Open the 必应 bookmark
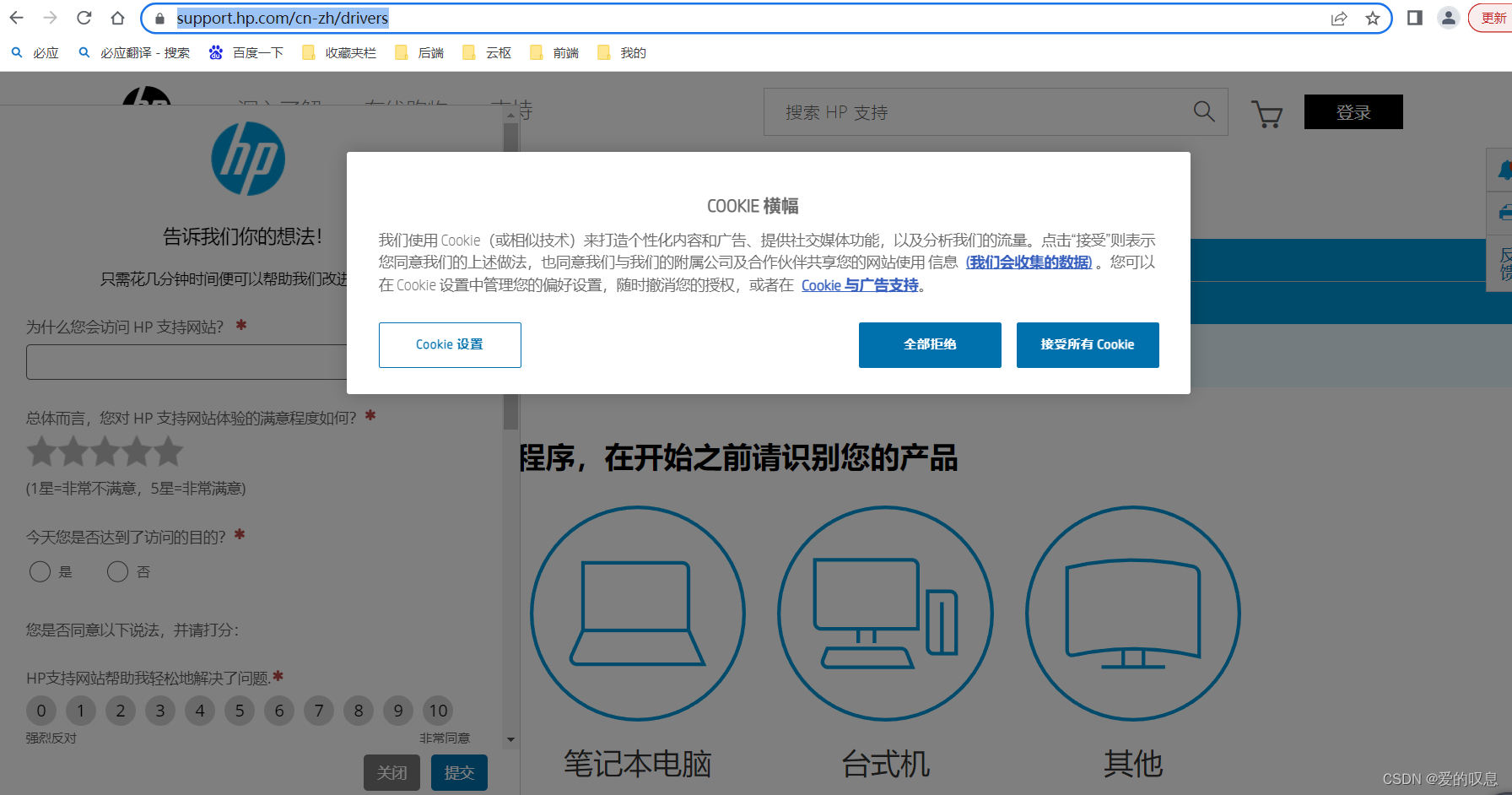Screen dimensions: 1512x795 [x=35, y=53]
